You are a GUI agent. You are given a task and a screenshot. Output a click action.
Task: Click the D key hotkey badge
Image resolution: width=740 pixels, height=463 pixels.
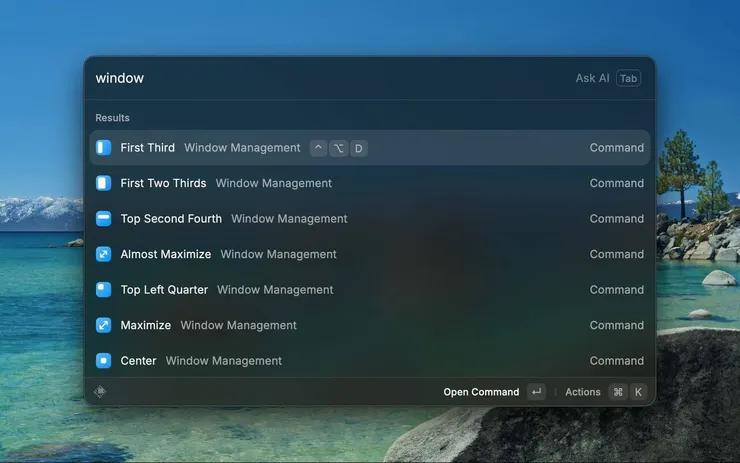pyautogui.click(x=359, y=148)
